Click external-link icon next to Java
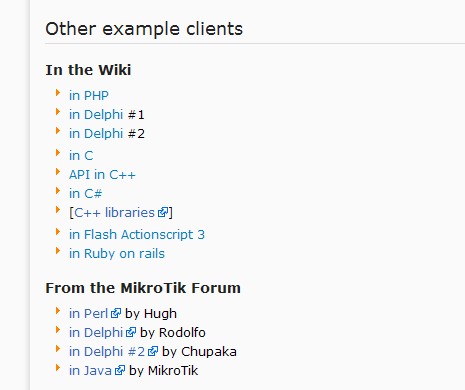Image resolution: width=465 pixels, height=390 pixels. point(120,370)
